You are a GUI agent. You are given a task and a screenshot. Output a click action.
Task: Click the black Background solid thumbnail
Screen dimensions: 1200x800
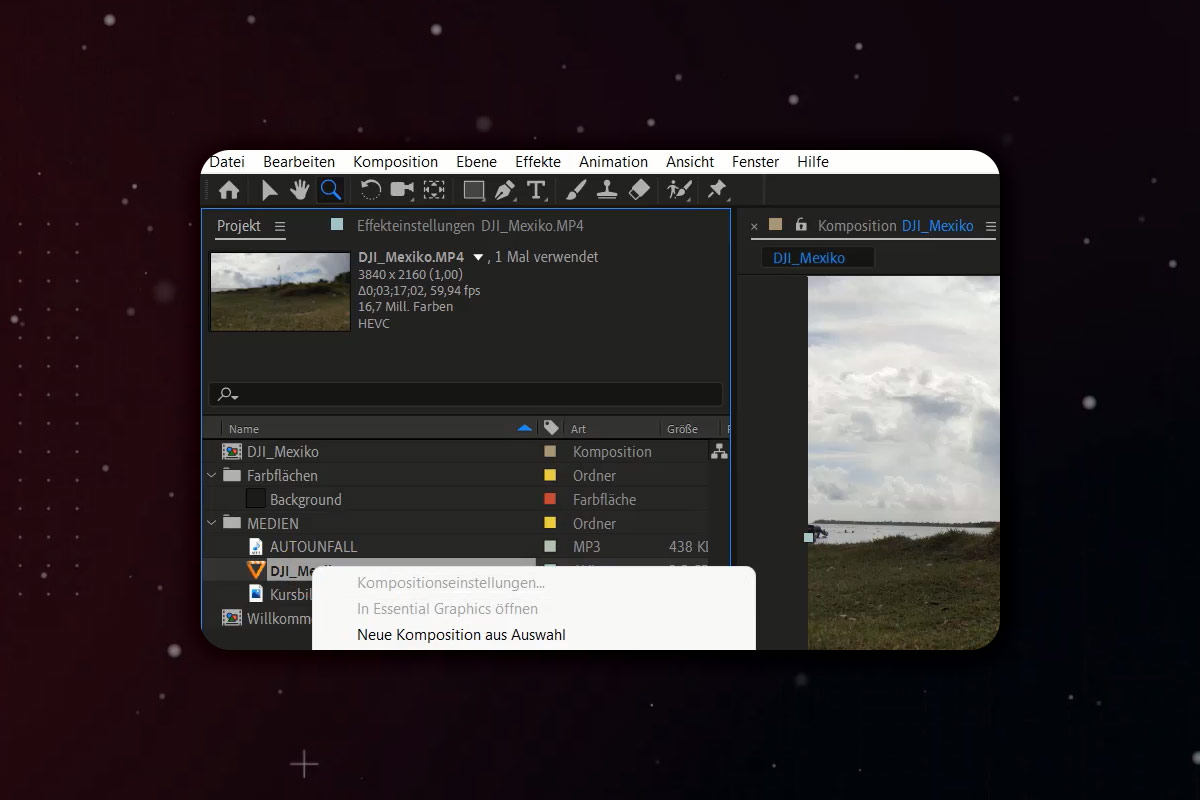tap(256, 499)
